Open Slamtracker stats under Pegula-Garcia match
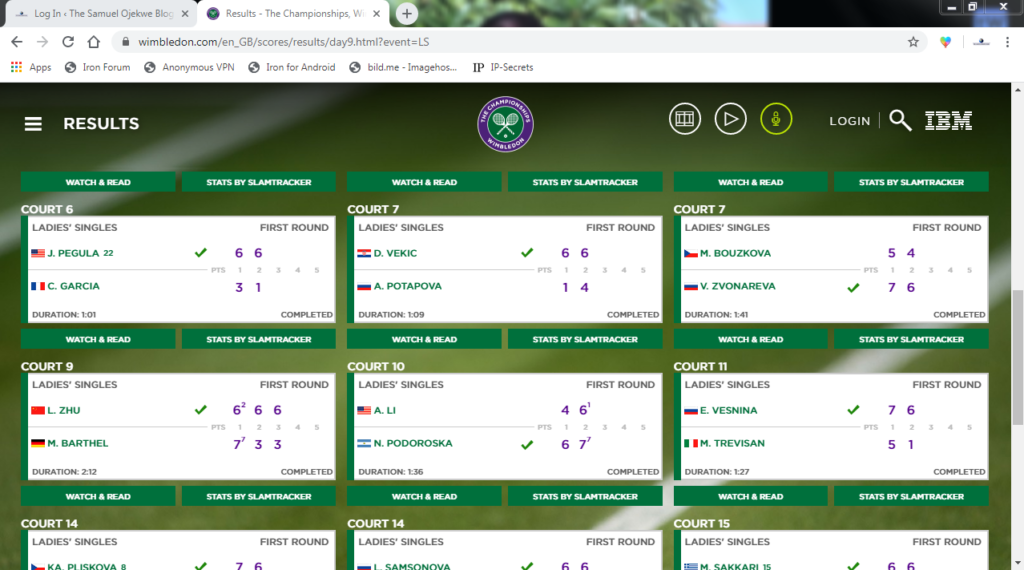 [259, 340]
